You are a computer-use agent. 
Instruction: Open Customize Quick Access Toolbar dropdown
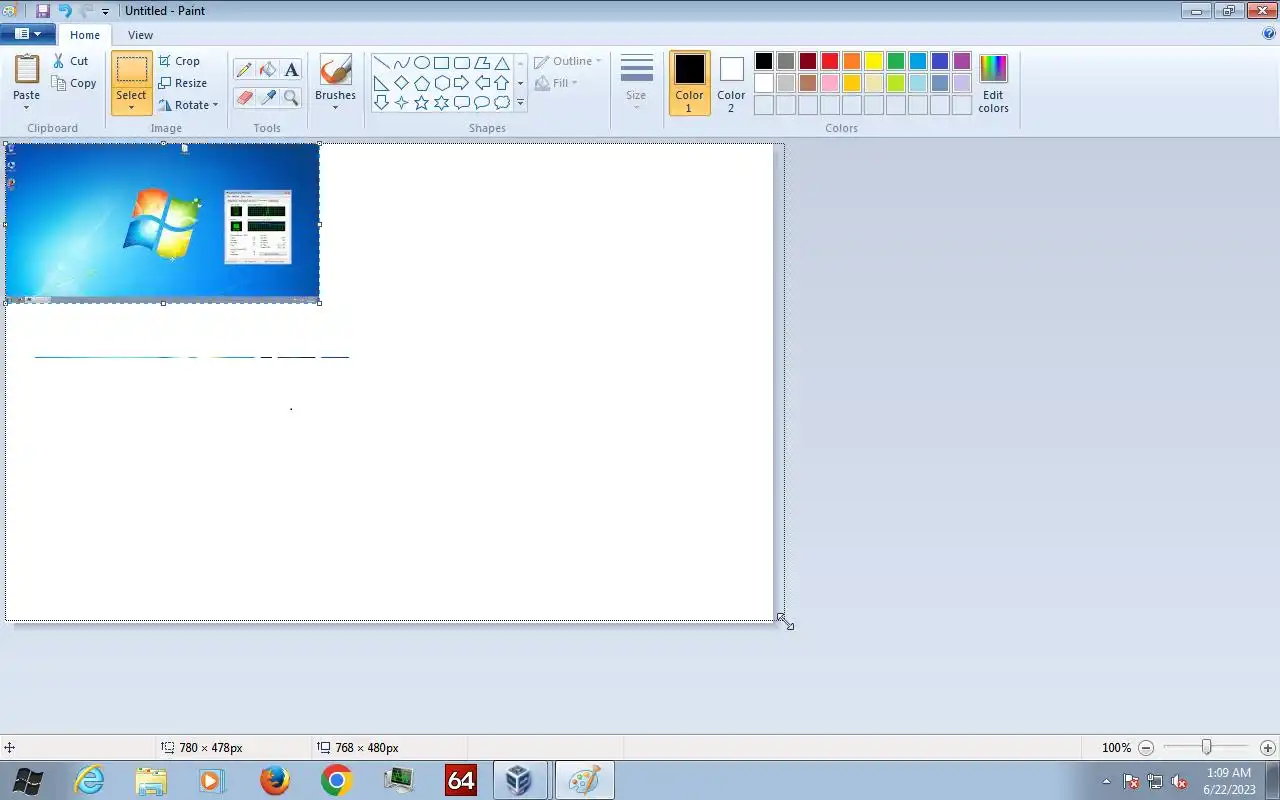[105, 12]
